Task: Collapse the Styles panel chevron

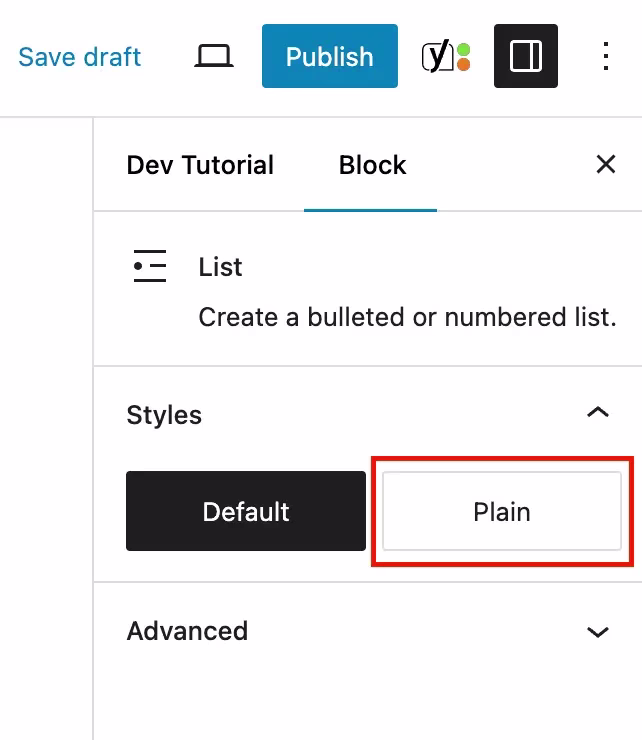Action: click(x=598, y=413)
